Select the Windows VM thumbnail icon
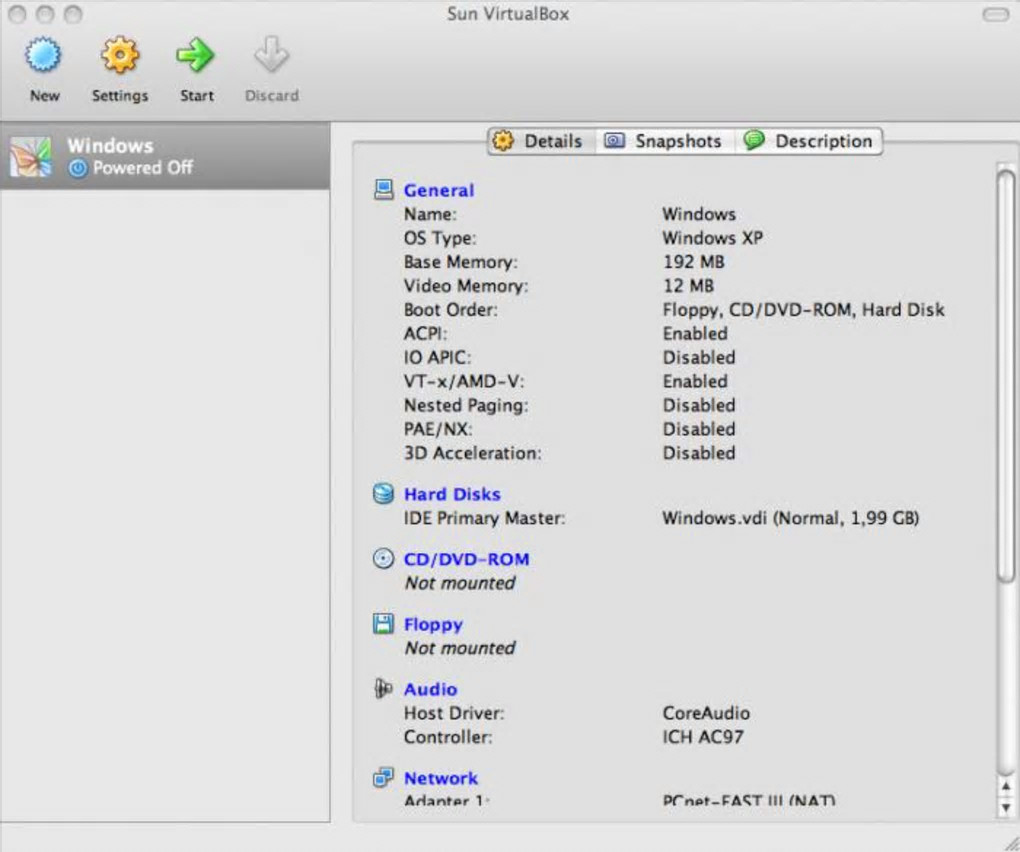 point(30,157)
